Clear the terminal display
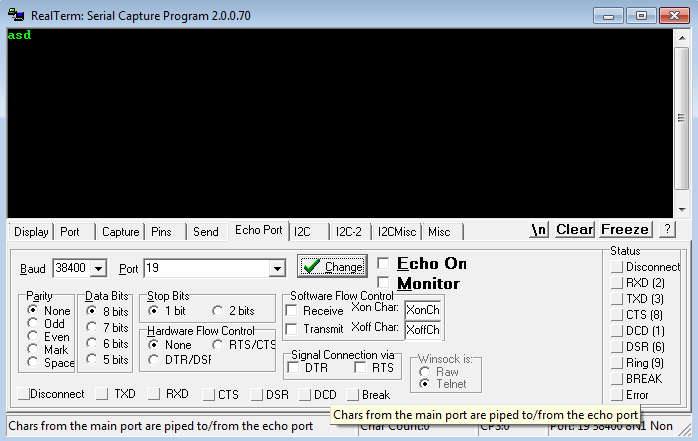 click(x=574, y=230)
